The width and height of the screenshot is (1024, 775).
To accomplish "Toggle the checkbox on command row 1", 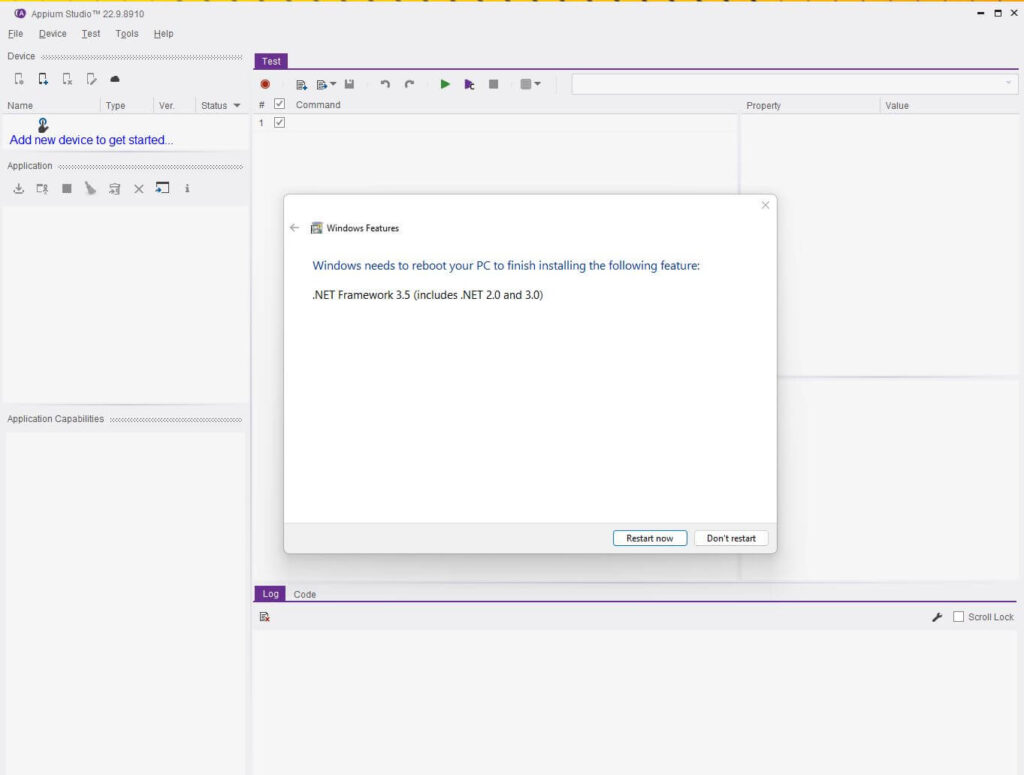I will 278,122.
